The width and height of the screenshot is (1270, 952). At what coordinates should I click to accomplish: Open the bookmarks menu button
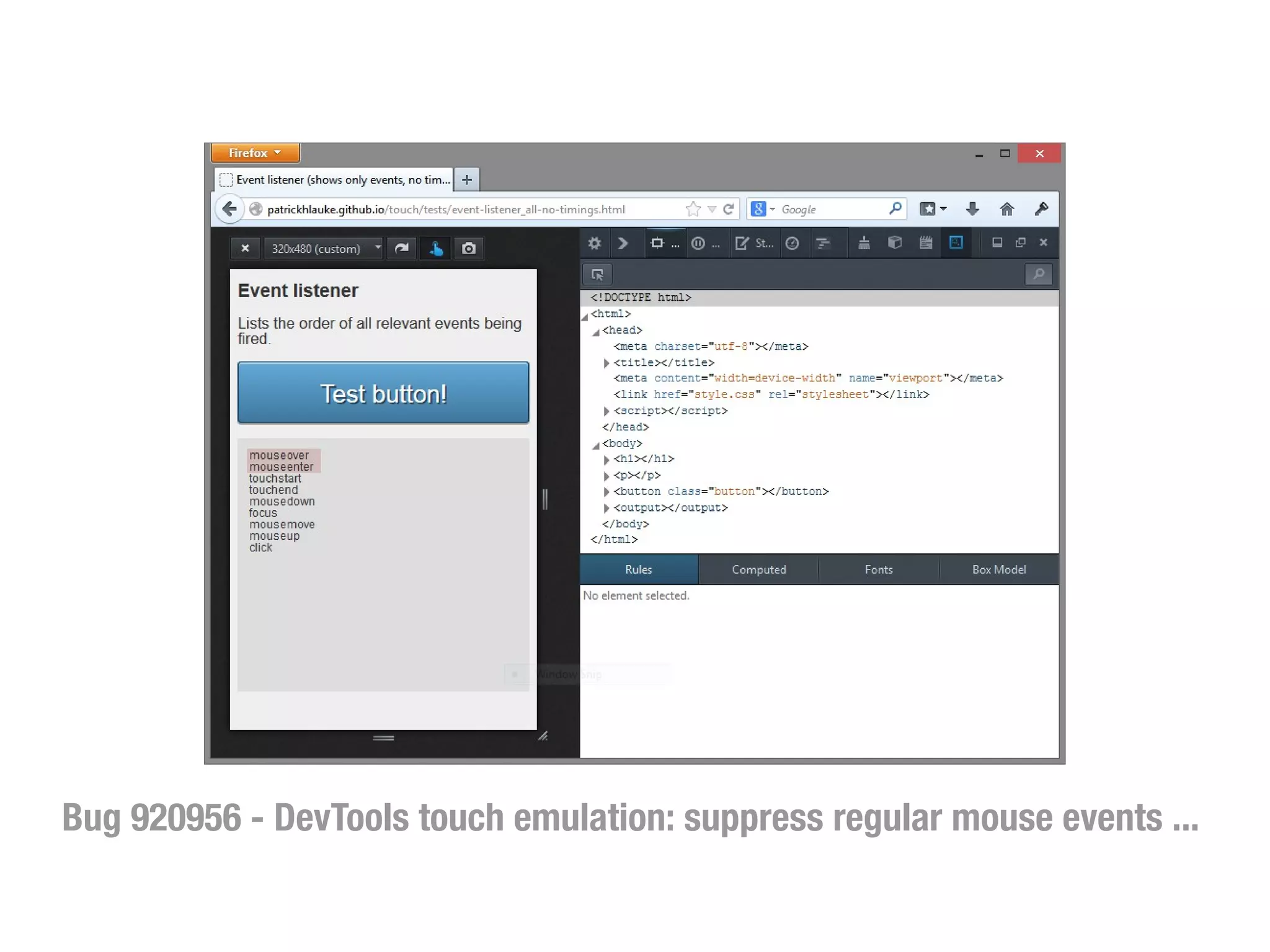pos(933,209)
